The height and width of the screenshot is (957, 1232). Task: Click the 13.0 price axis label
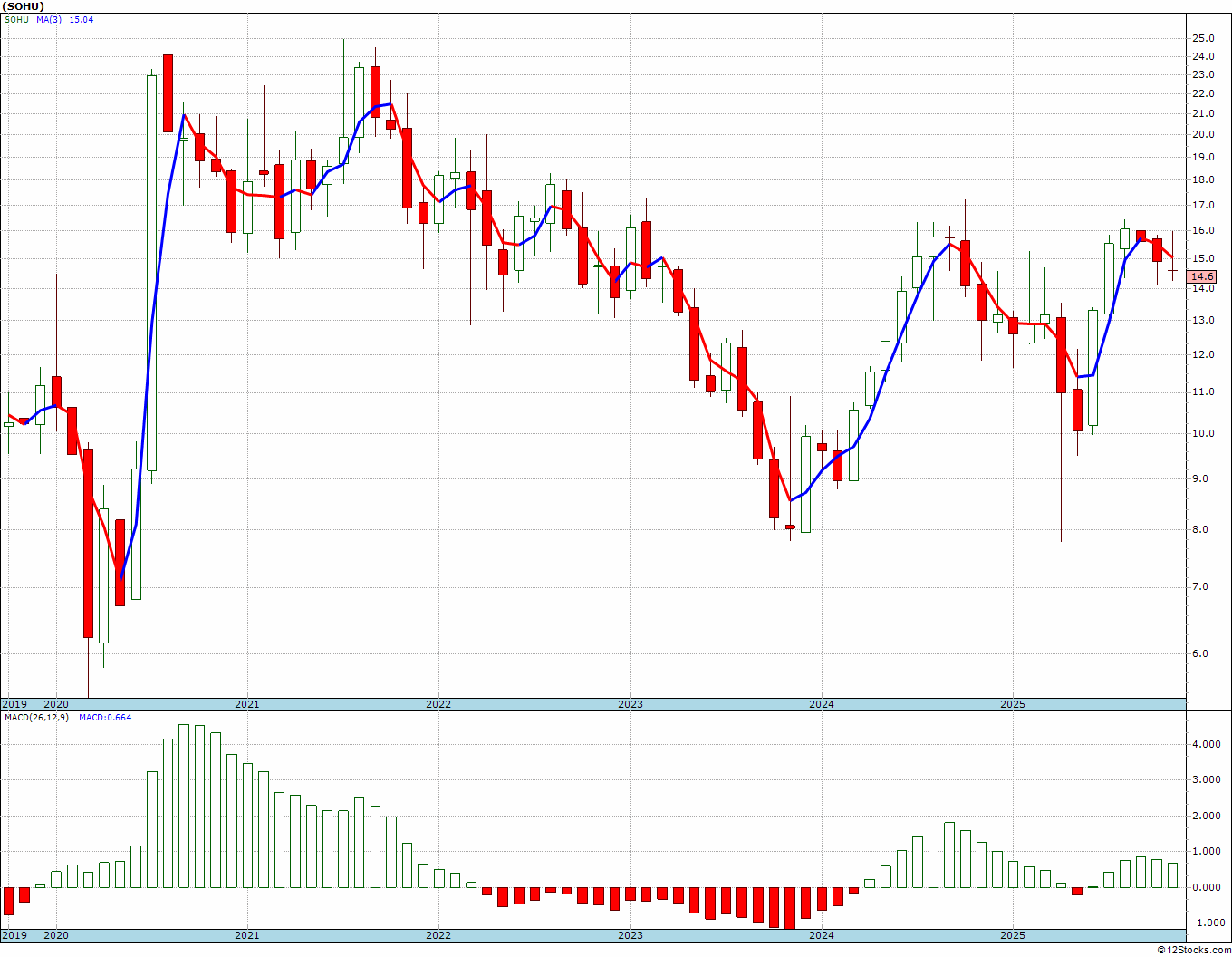(1204, 320)
